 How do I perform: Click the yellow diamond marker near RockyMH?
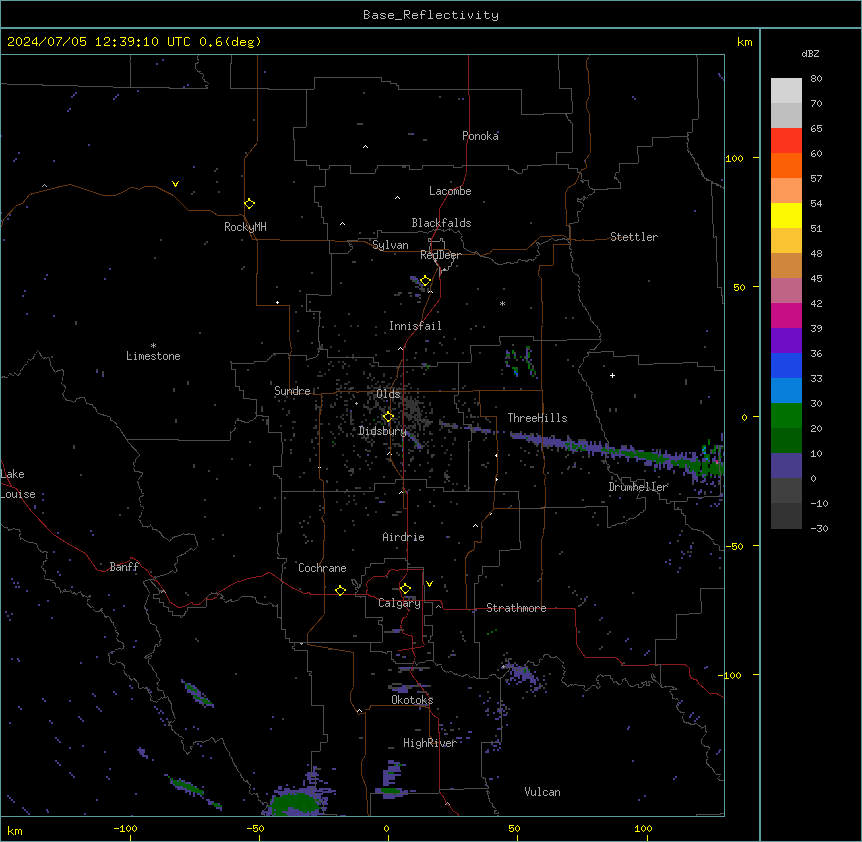(x=249, y=204)
